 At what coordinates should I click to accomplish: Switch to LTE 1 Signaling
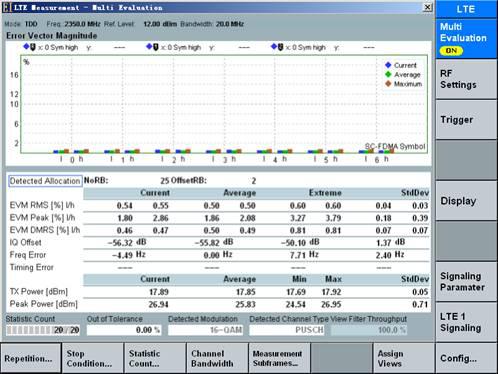click(x=466, y=322)
